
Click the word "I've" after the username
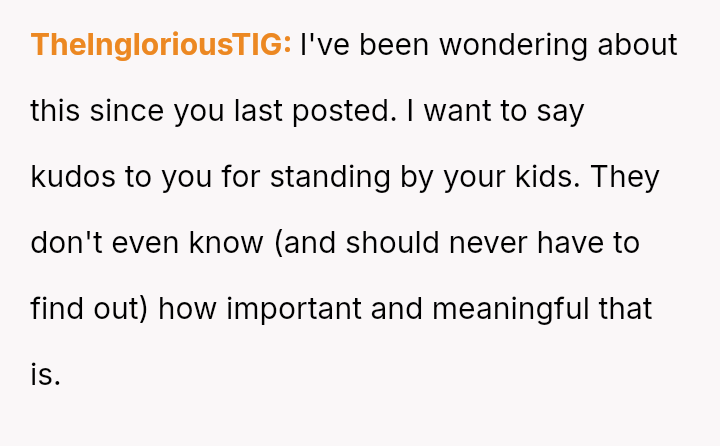322,45
